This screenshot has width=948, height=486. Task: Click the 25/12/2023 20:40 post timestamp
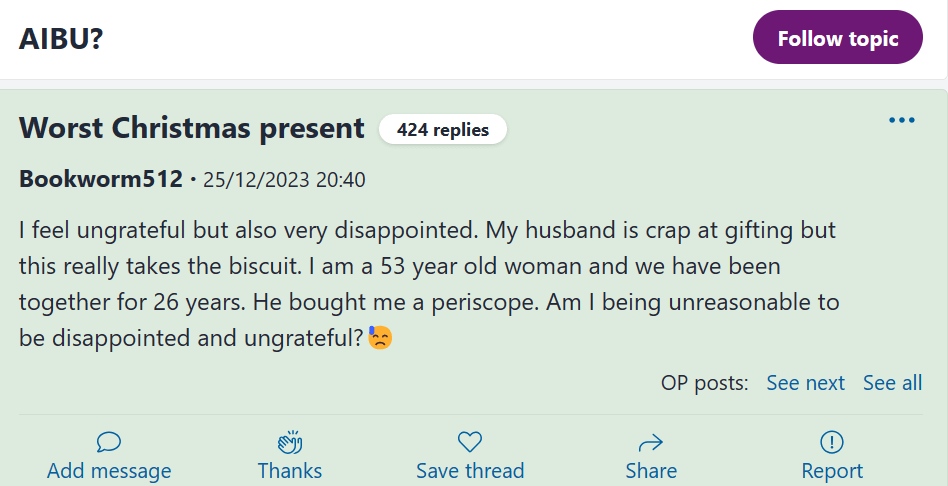[284, 180]
